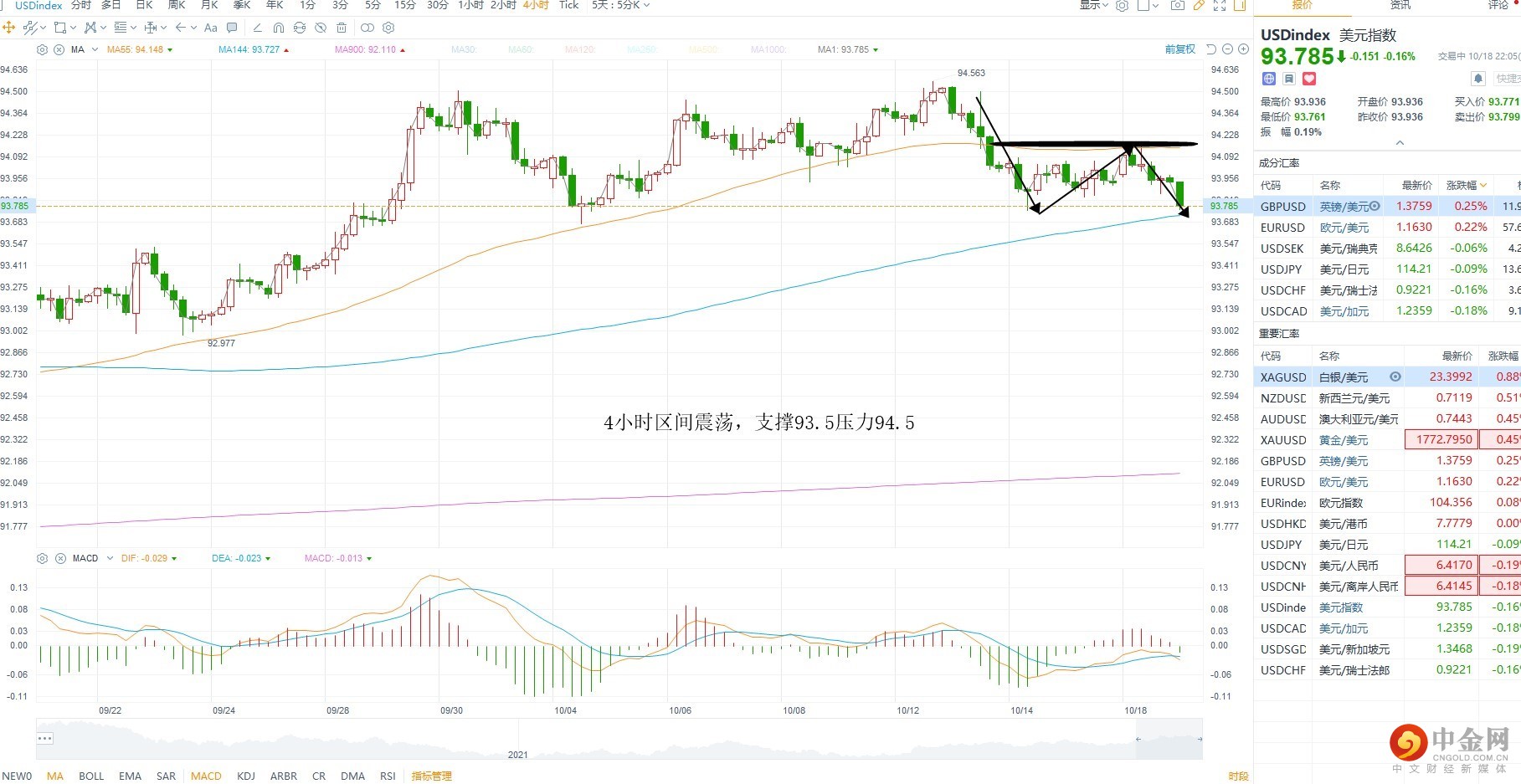Switch to BOLL indicator
The height and width of the screenshot is (784, 1521).
coord(91,776)
